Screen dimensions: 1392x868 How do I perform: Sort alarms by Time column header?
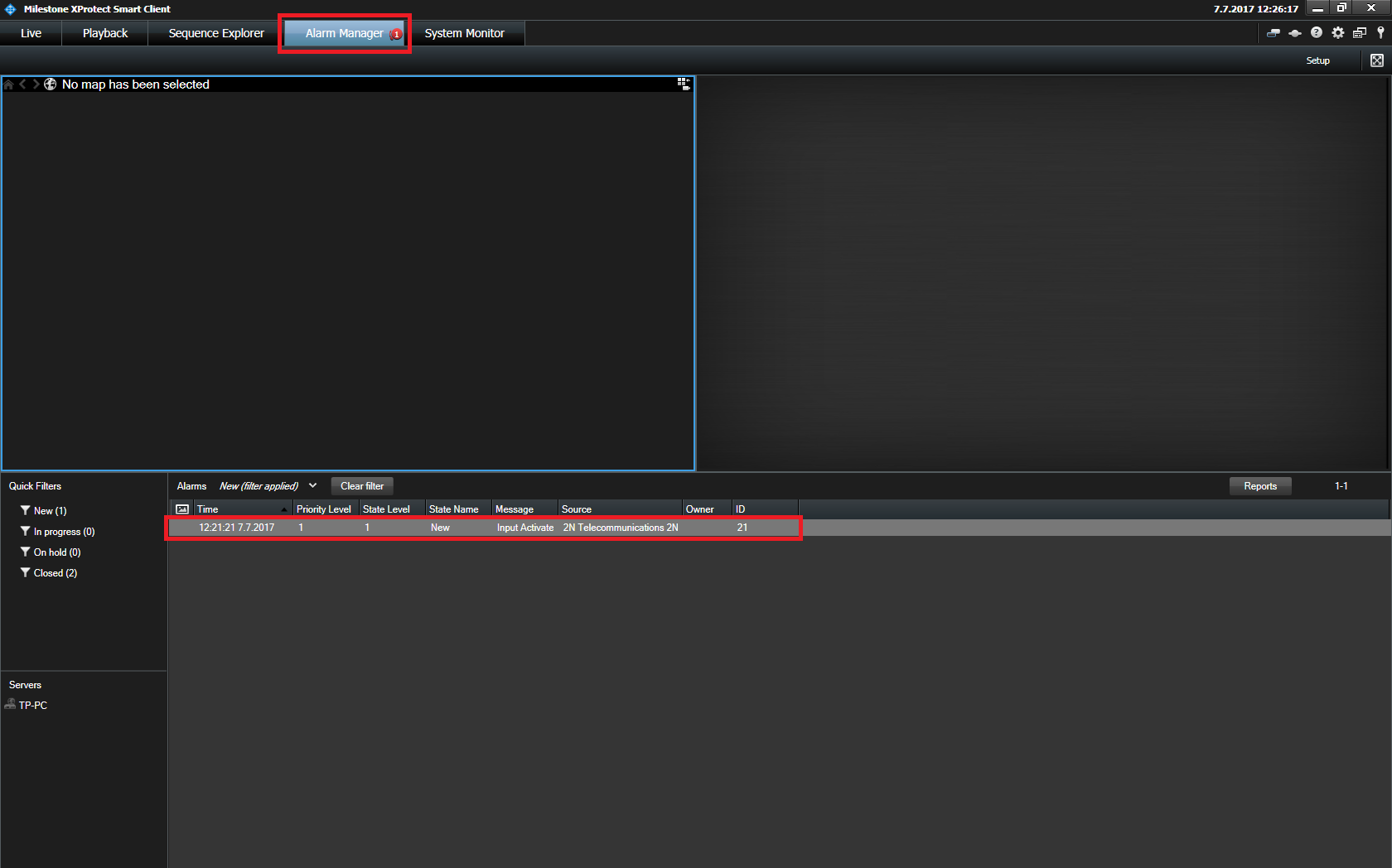click(240, 509)
